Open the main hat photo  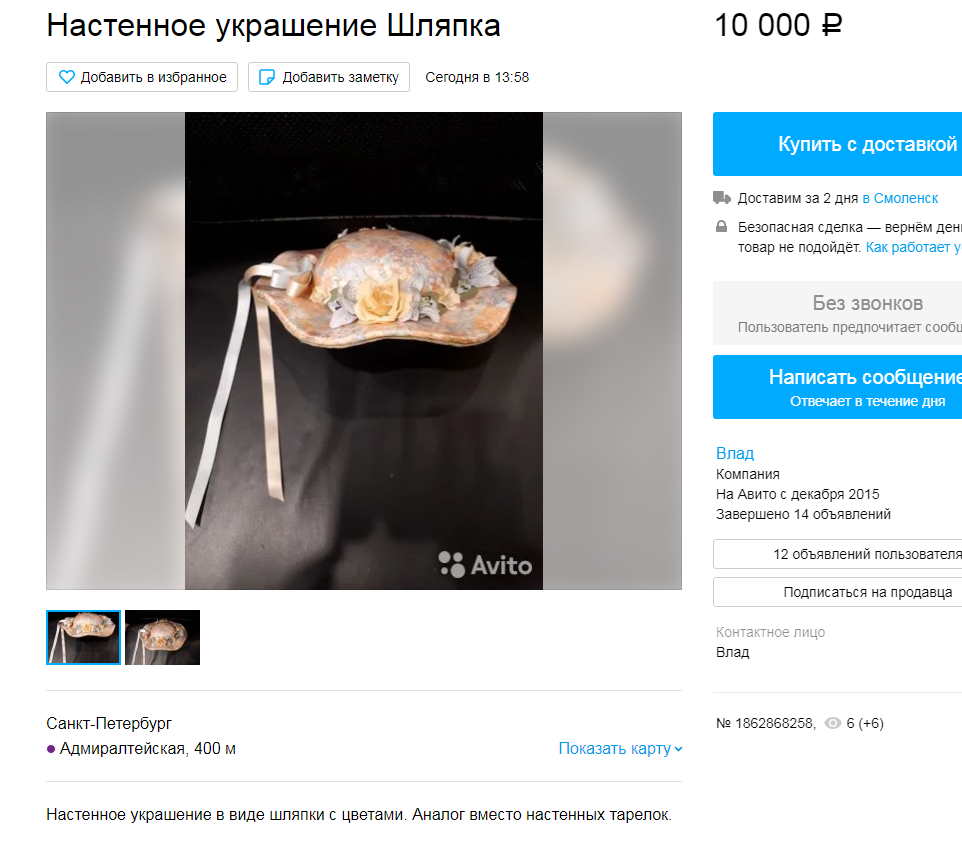(364, 351)
